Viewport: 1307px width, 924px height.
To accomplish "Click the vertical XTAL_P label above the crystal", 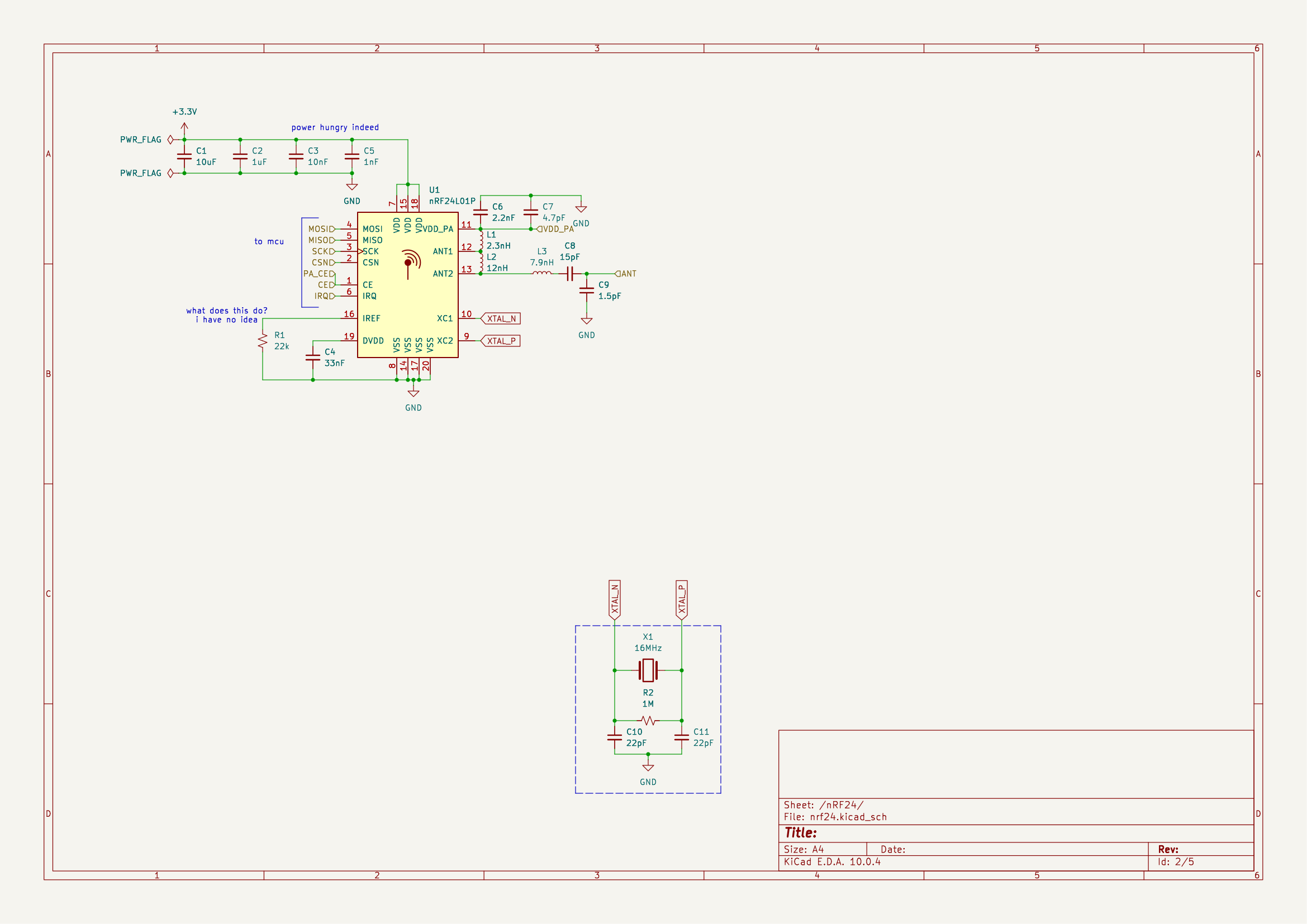I will click(x=681, y=600).
